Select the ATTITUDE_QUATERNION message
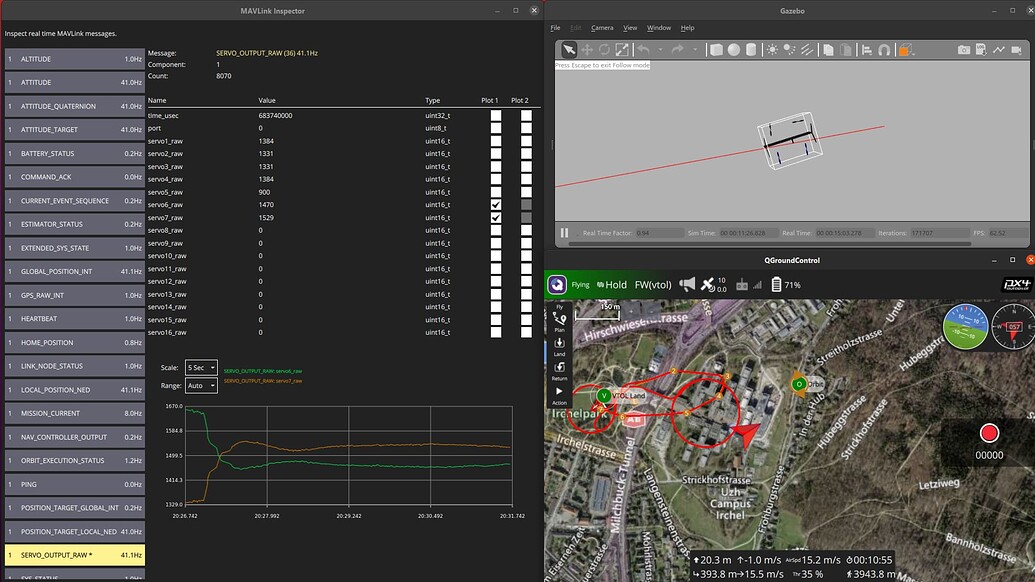The height and width of the screenshot is (582, 1035). (75, 106)
